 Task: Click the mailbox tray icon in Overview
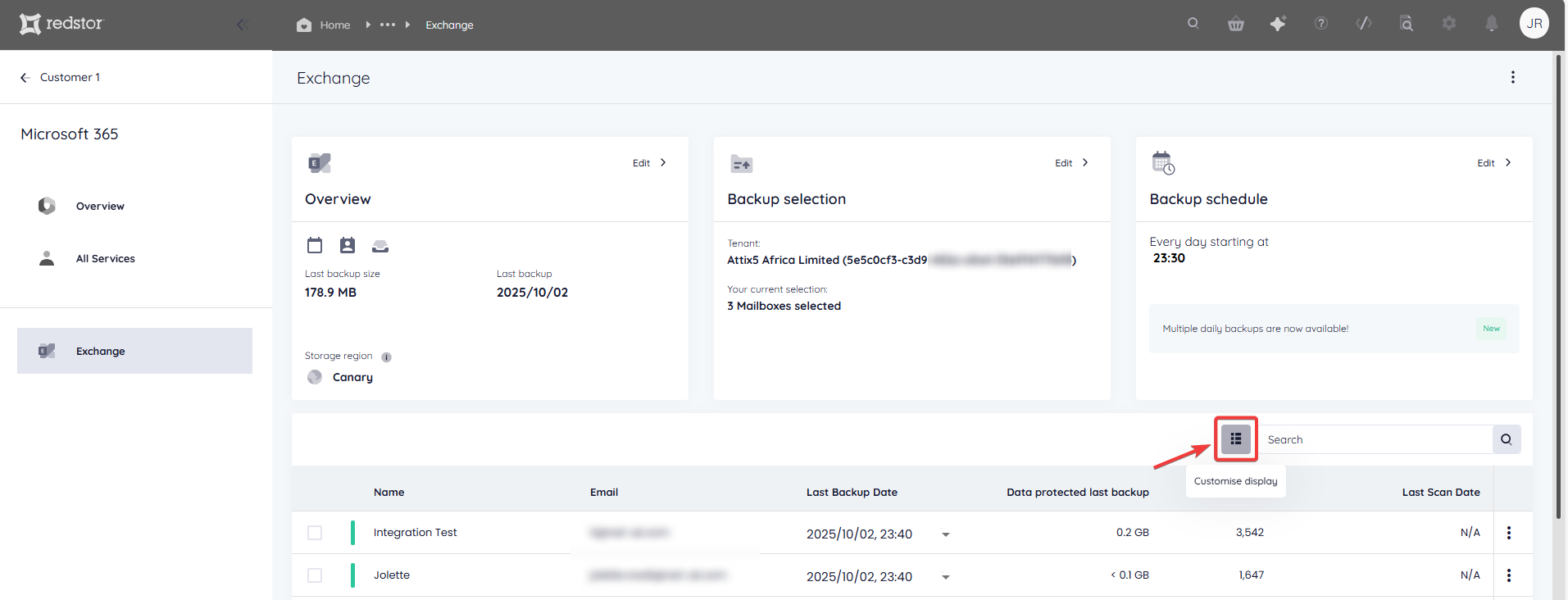point(380,246)
